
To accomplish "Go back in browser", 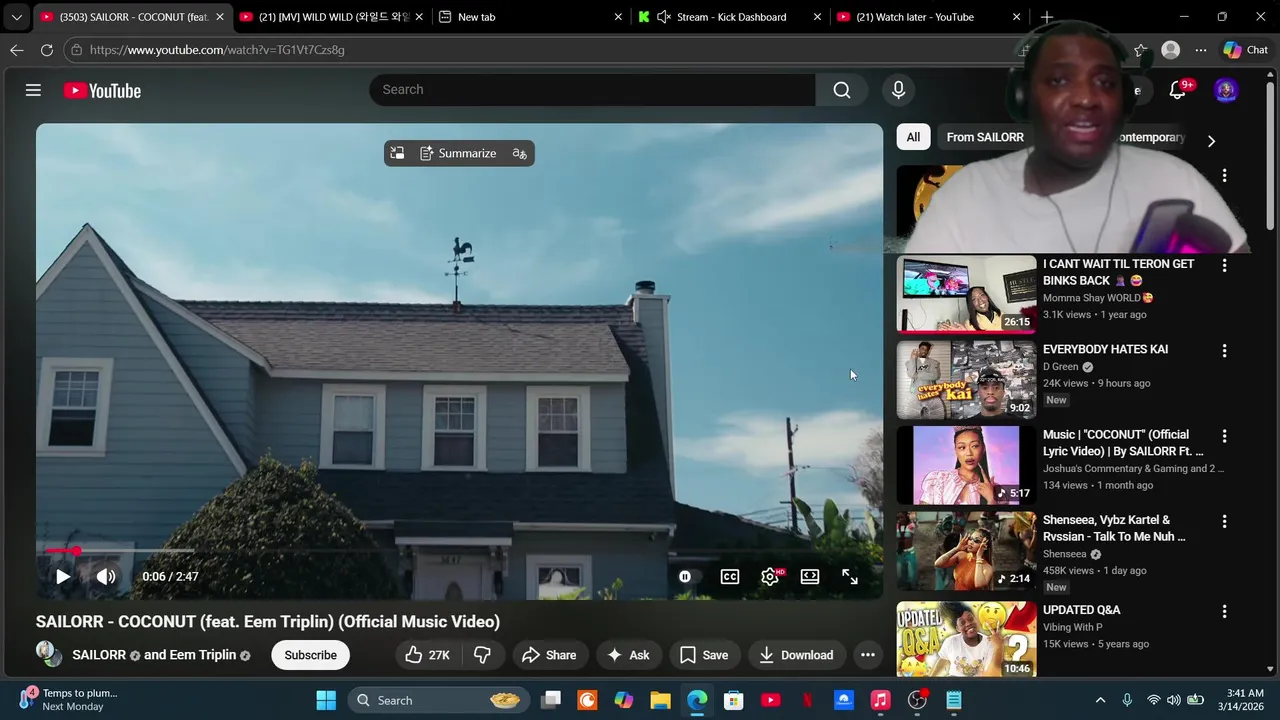I will [17, 49].
